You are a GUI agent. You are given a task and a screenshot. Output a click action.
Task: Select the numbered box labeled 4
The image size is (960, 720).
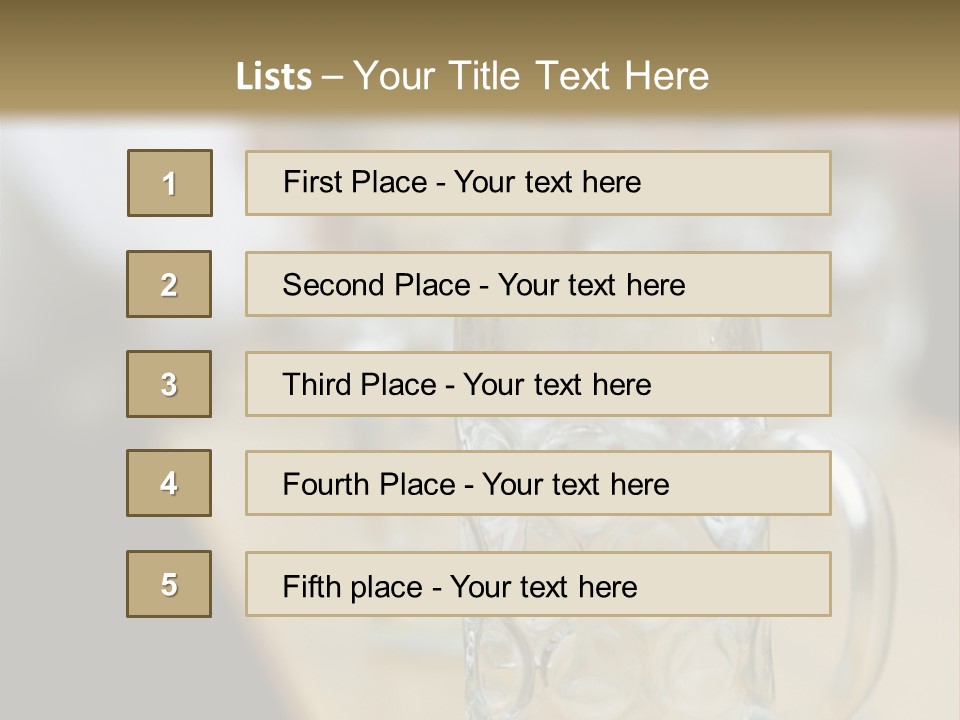click(x=169, y=483)
